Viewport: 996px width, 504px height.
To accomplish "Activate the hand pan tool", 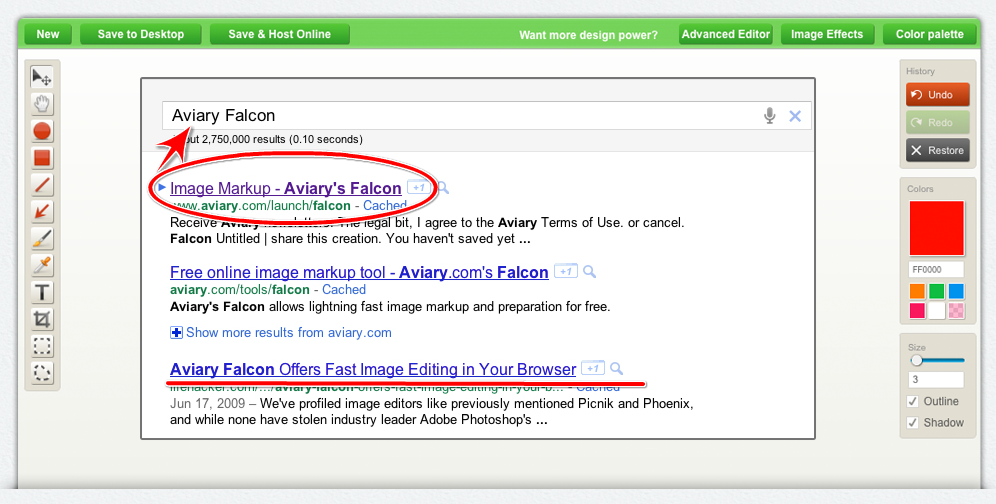I will click(42, 104).
